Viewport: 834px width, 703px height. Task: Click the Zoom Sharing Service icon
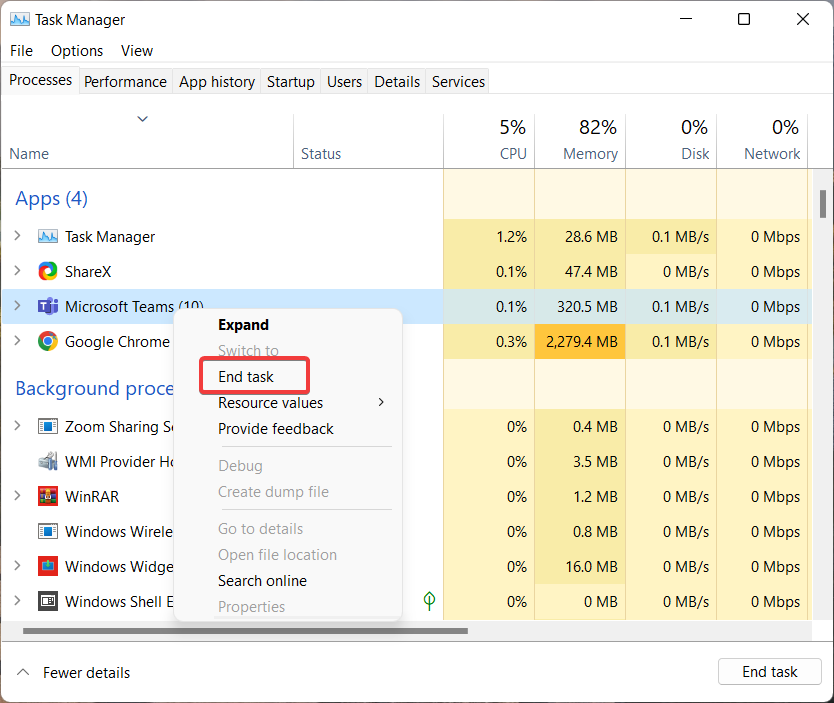click(48, 426)
